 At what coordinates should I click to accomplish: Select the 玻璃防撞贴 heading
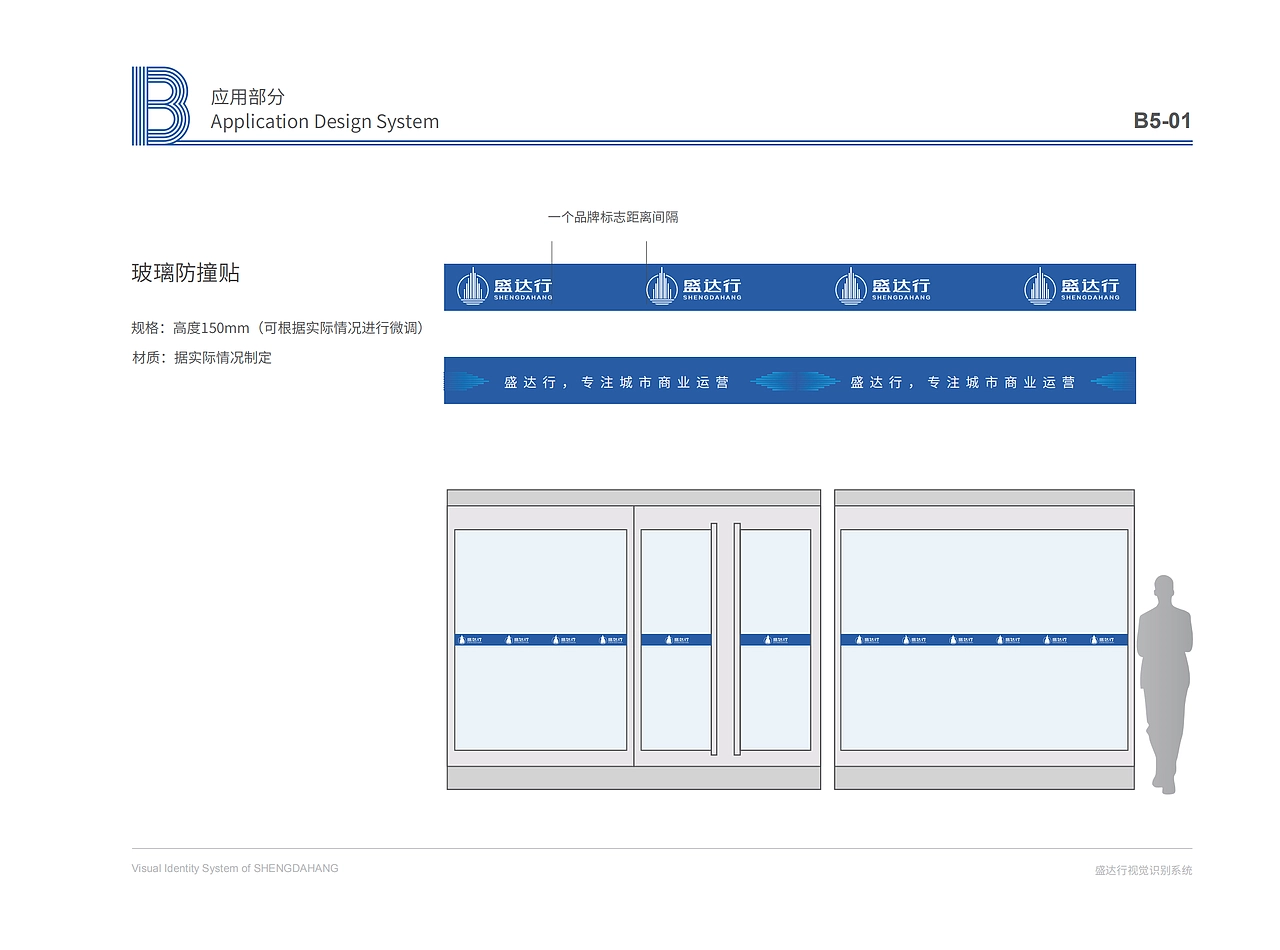coord(186,273)
